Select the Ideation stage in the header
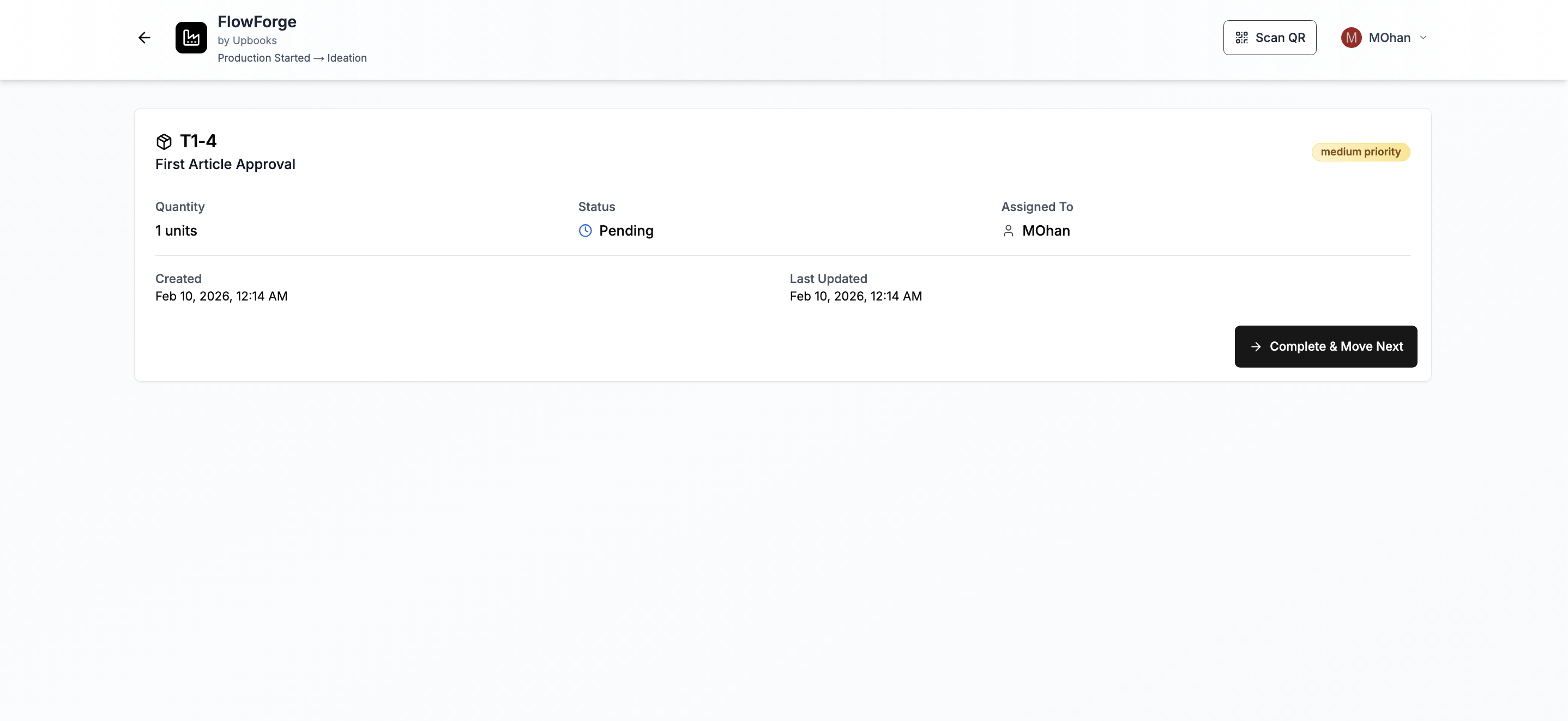 coord(347,58)
